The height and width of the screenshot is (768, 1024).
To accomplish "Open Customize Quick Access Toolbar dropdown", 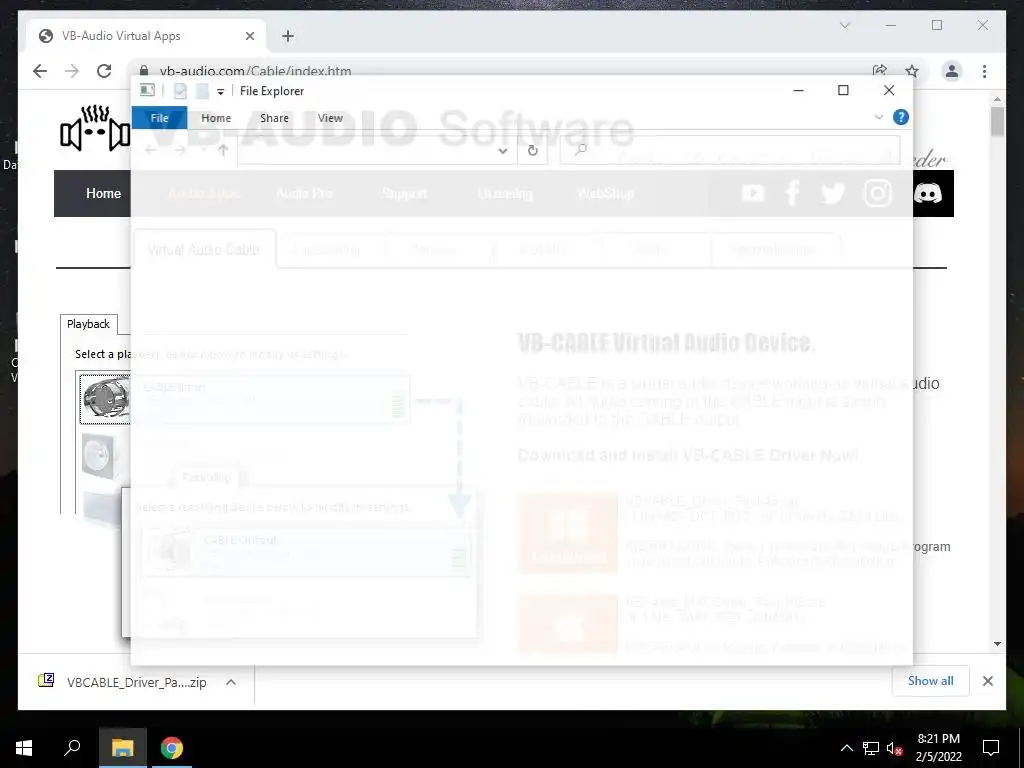I will [221, 91].
